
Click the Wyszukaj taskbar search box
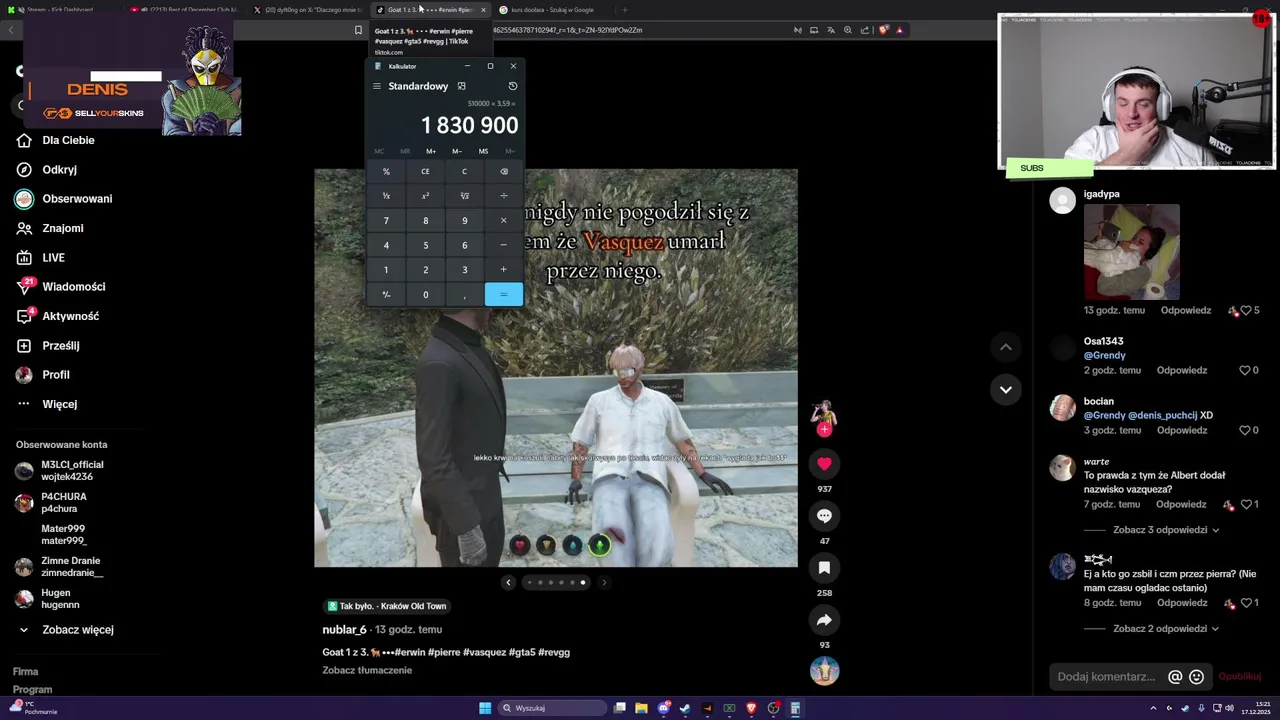pyautogui.click(x=553, y=708)
